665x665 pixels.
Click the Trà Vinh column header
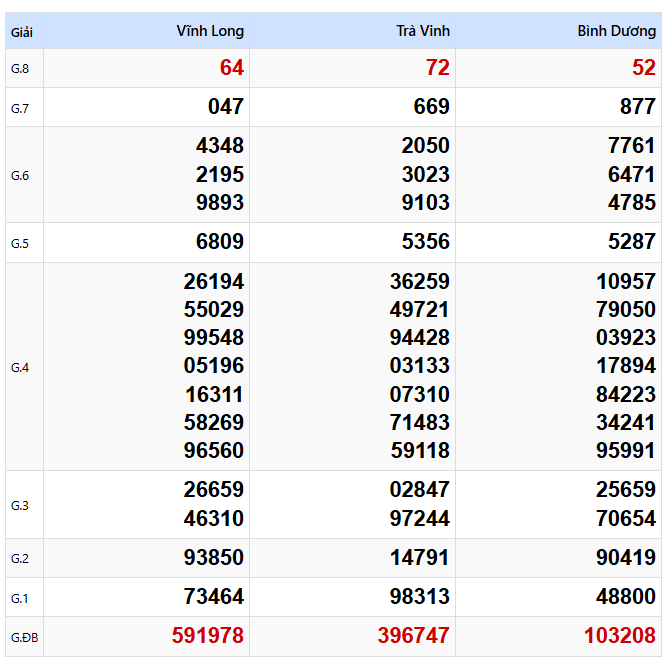423,31
